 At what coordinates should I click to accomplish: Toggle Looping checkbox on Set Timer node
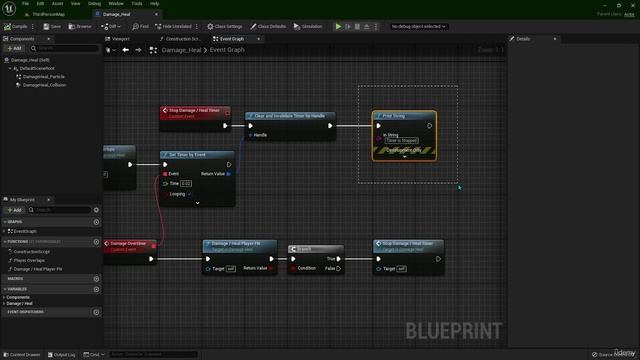189,194
